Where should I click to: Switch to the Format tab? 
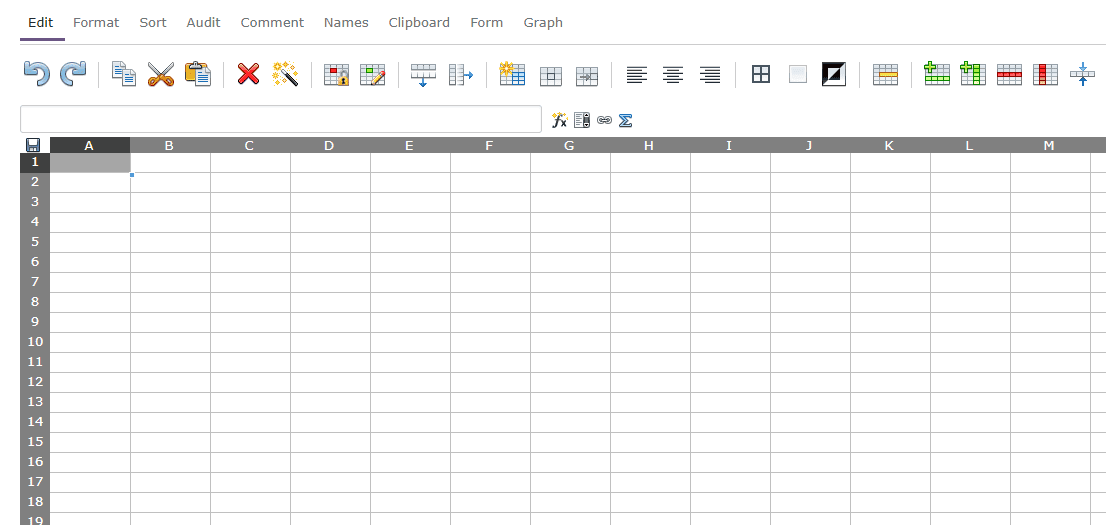[96, 22]
